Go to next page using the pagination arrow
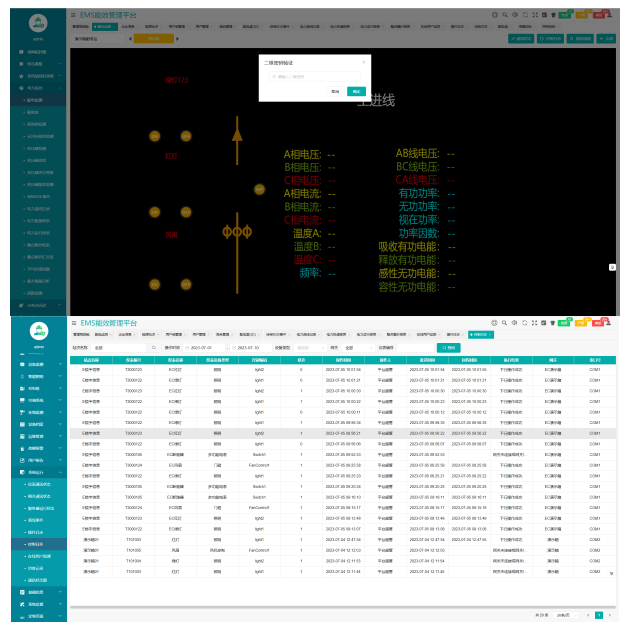Viewport: 637px width, 628px height. [609, 614]
